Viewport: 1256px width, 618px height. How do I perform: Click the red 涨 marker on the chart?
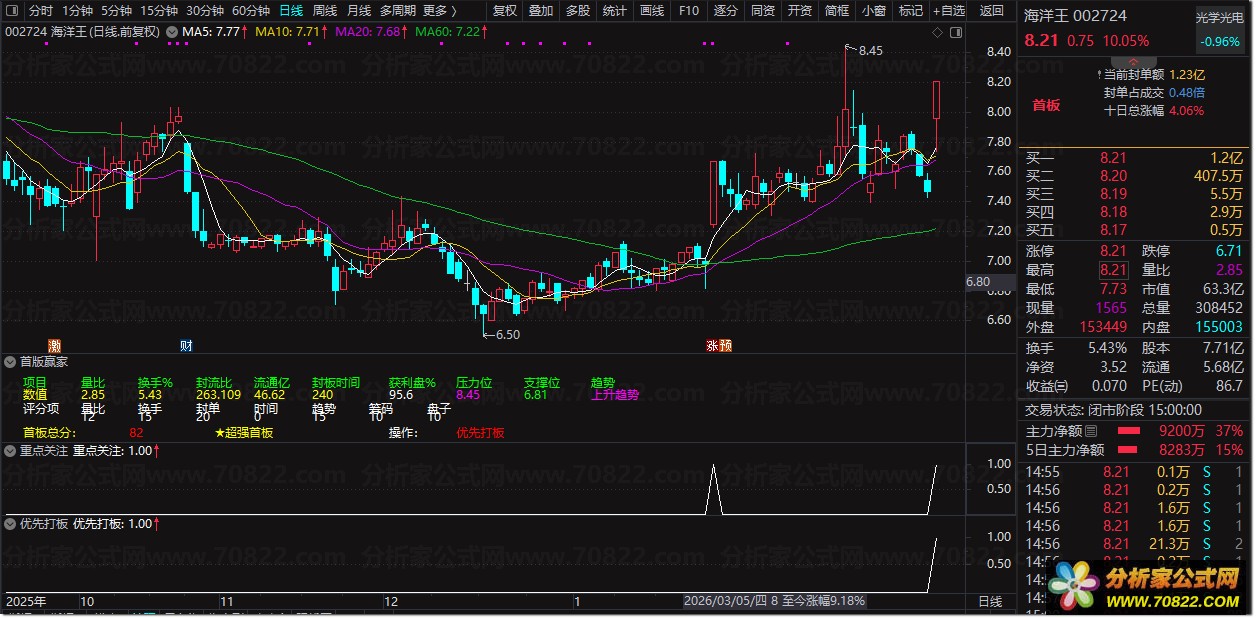[x=713, y=346]
